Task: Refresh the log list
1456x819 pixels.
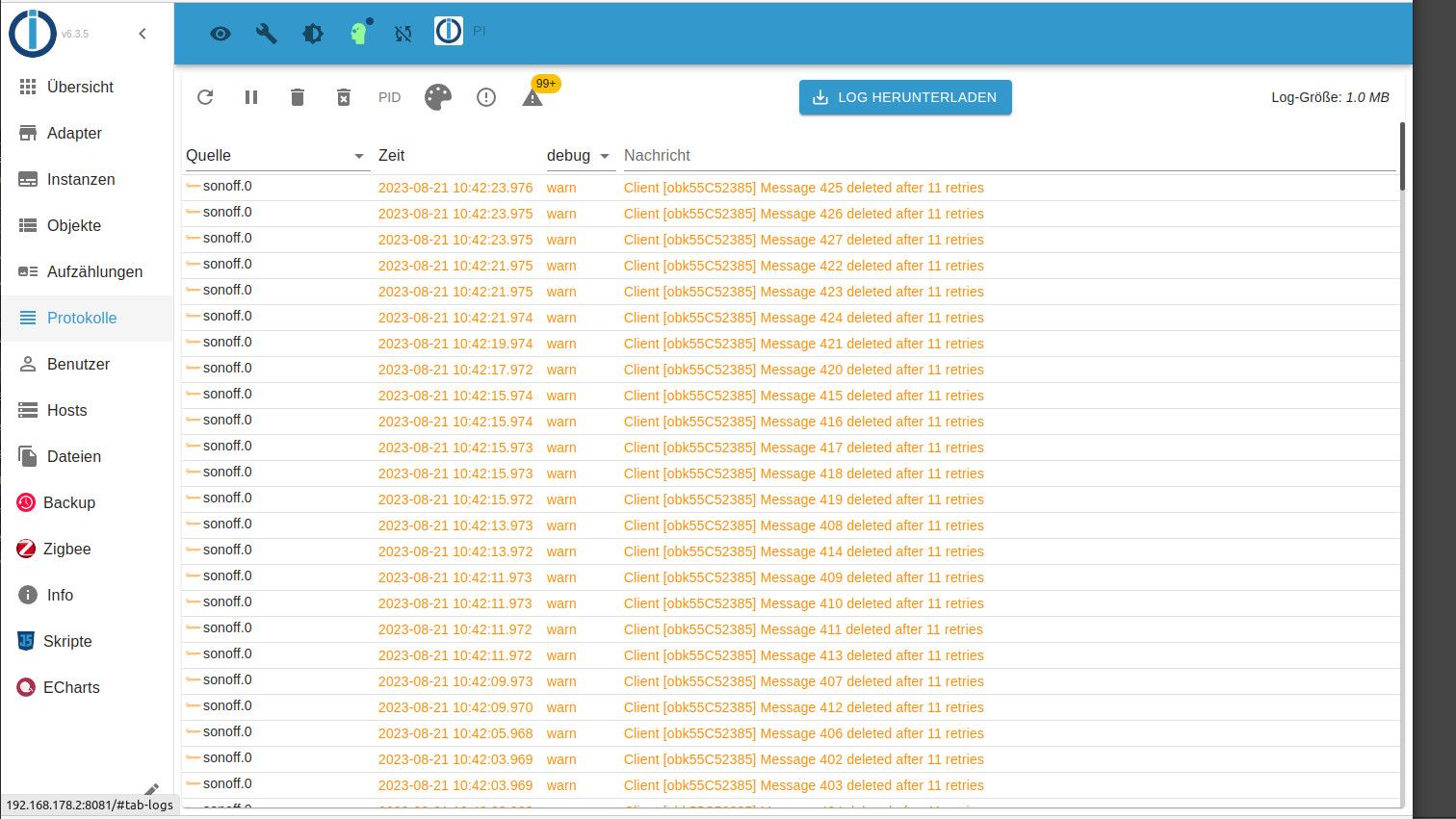Action: click(x=205, y=97)
